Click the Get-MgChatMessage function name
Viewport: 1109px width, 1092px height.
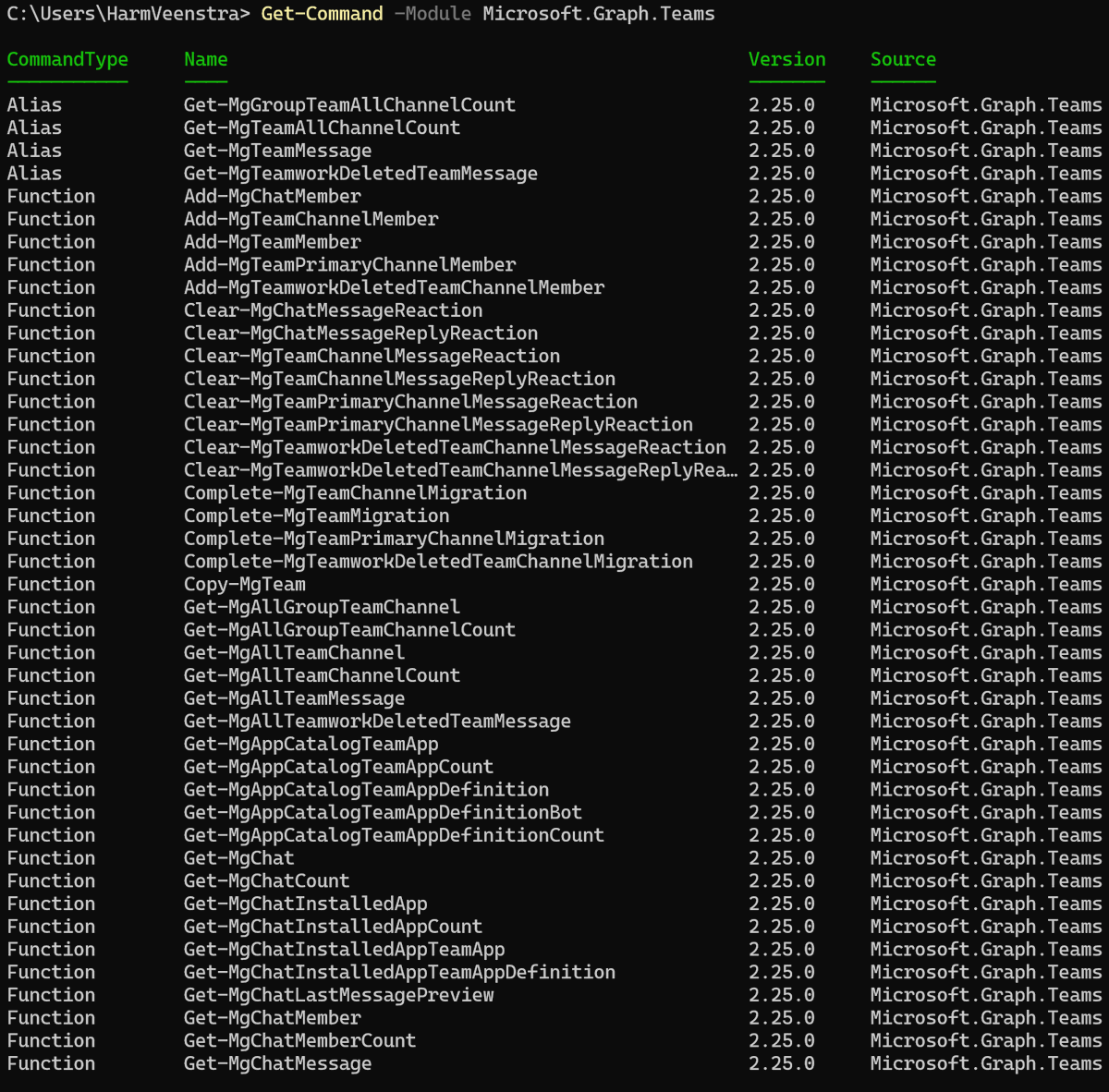pos(278,1063)
